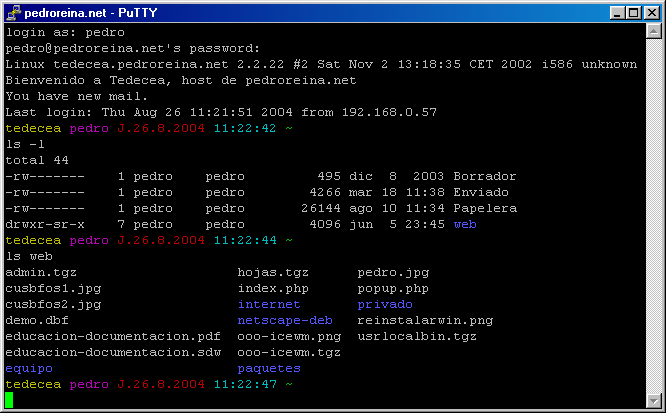Open the PuTTY system menu icon
This screenshot has height=413, width=666.
pyautogui.click(x=13, y=12)
